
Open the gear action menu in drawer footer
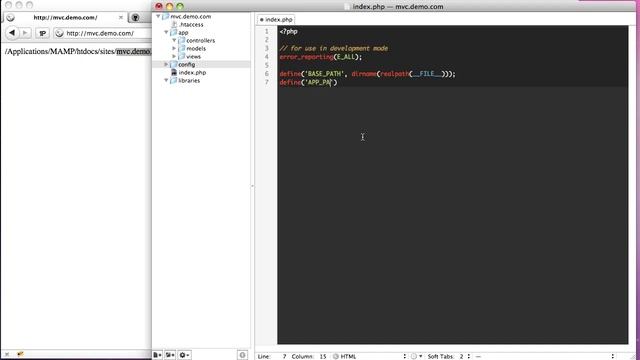[184, 355]
